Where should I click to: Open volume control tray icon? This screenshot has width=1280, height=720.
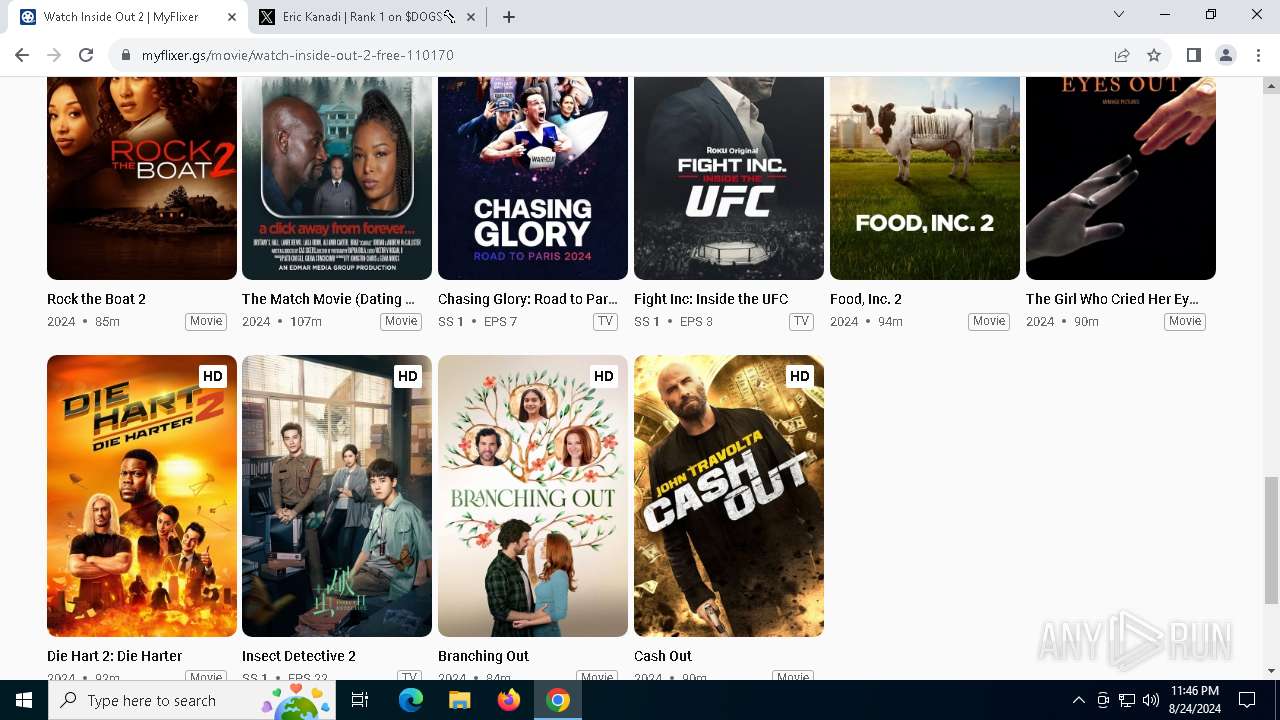point(1151,700)
